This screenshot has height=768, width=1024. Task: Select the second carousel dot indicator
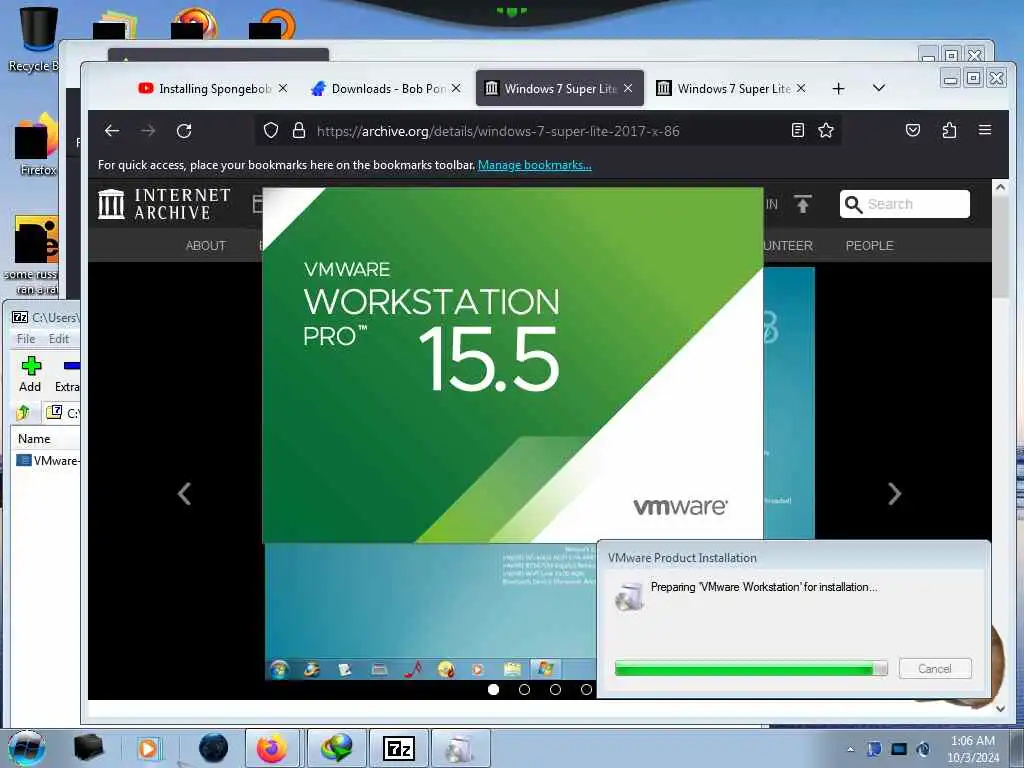(524, 690)
